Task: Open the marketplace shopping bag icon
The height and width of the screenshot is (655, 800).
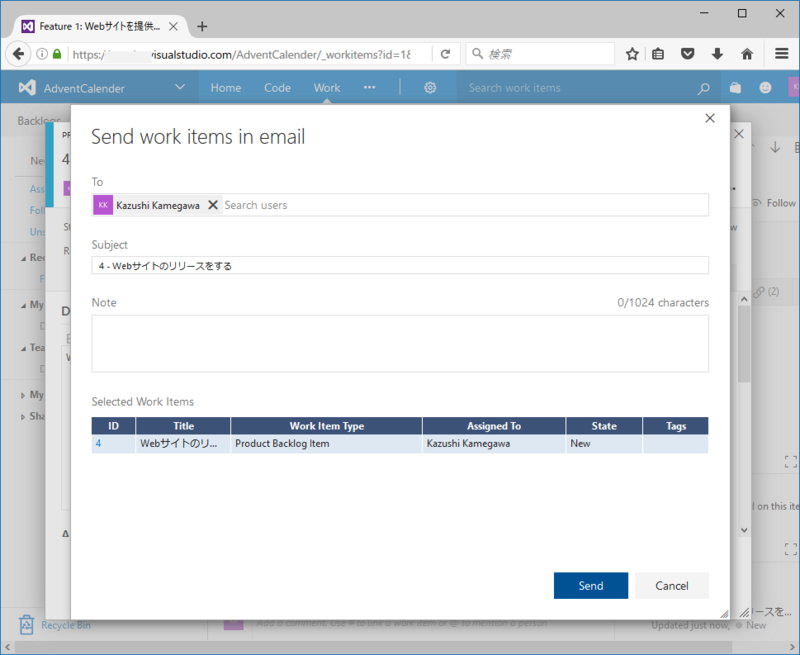Action: [735, 88]
